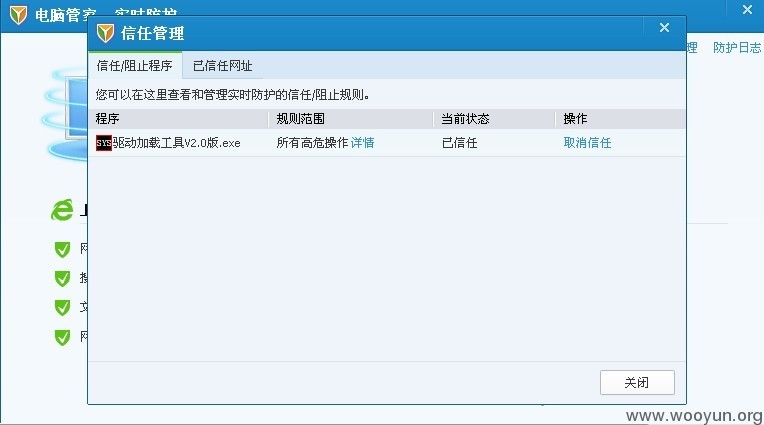Click the fourth green shield check in the main window
Screen dimensions: 764x425
pyautogui.click(x=62, y=337)
